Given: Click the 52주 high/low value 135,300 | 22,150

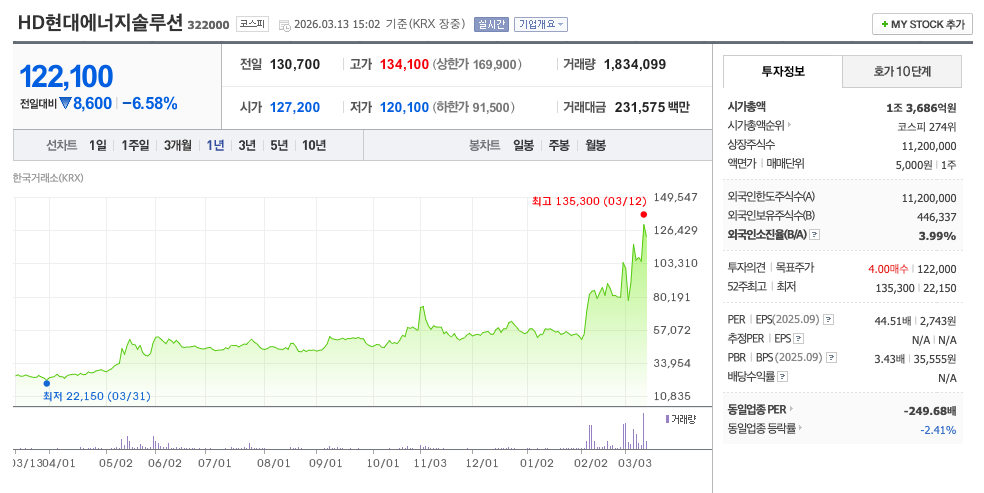Looking at the screenshot, I should point(916,288).
